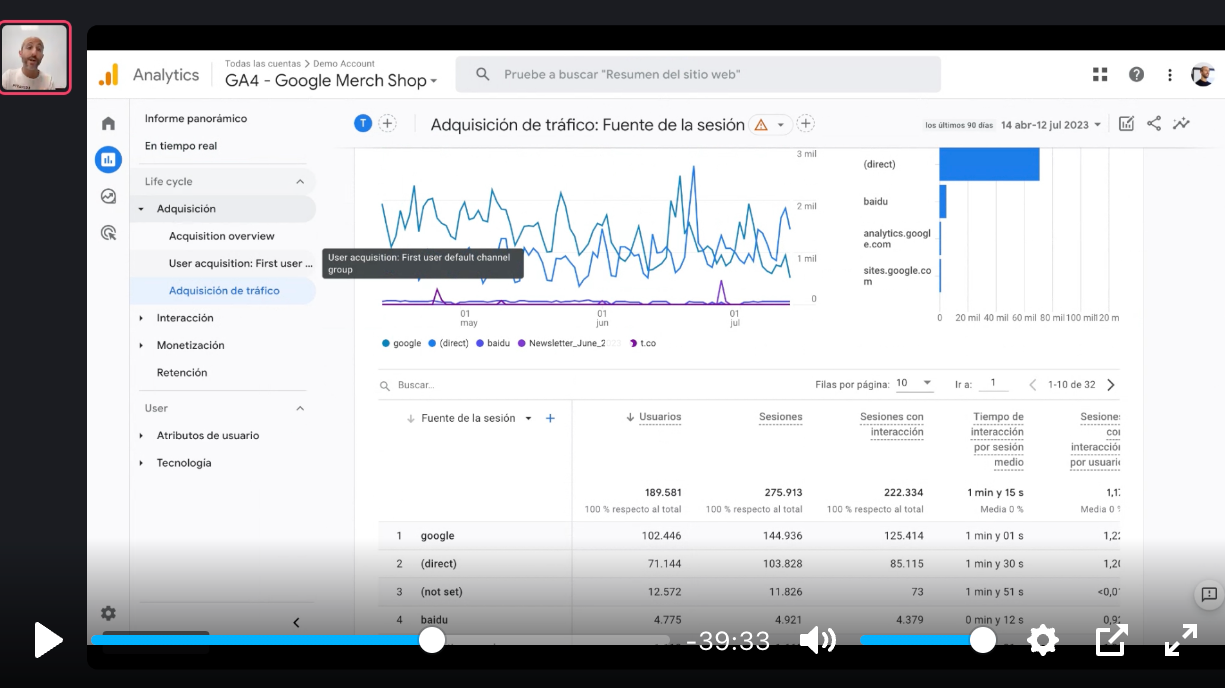The image size is (1225, 688).
Task: Add a comparison plus icon beside T
Action: [x=387, y=123]
